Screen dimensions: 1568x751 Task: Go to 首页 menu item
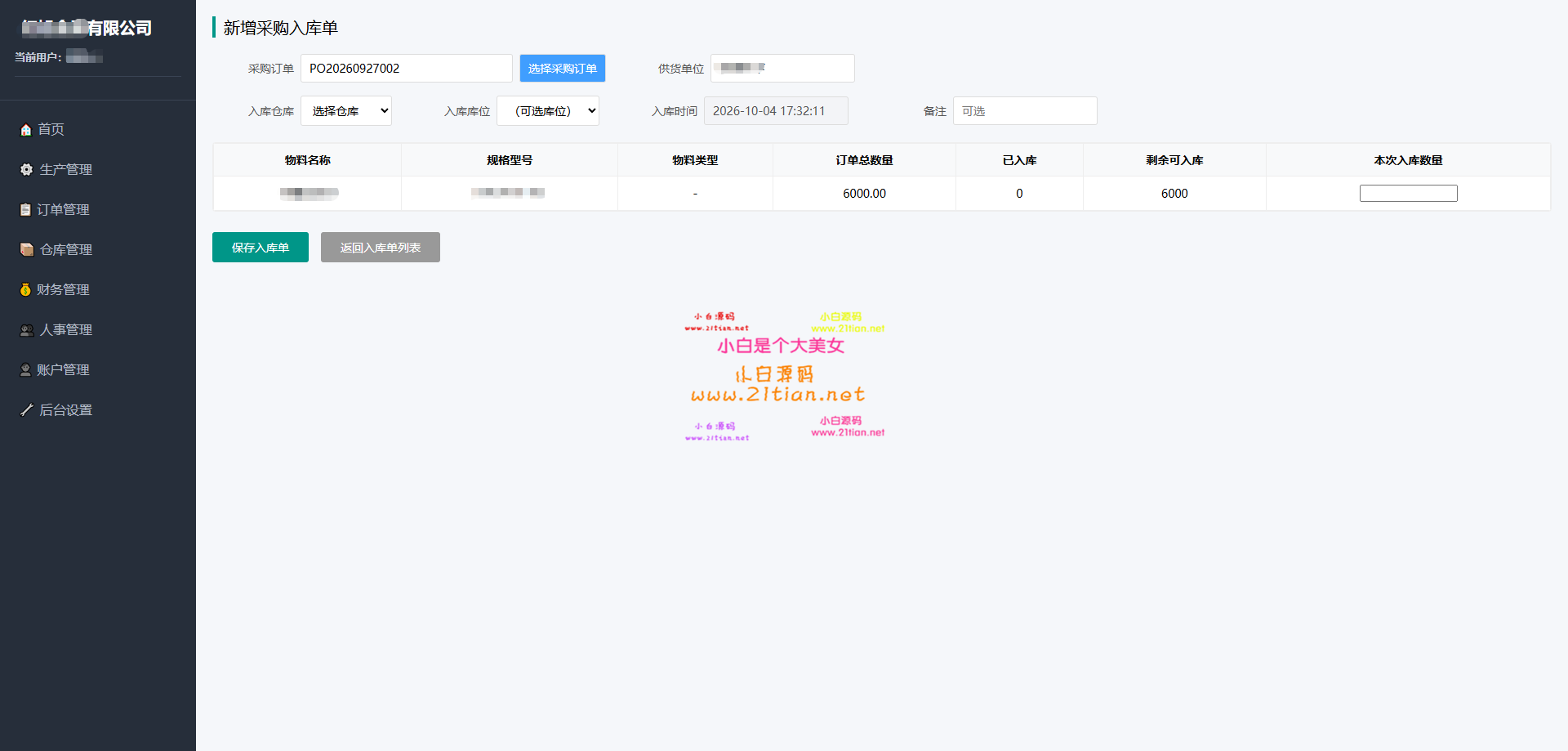51,130
